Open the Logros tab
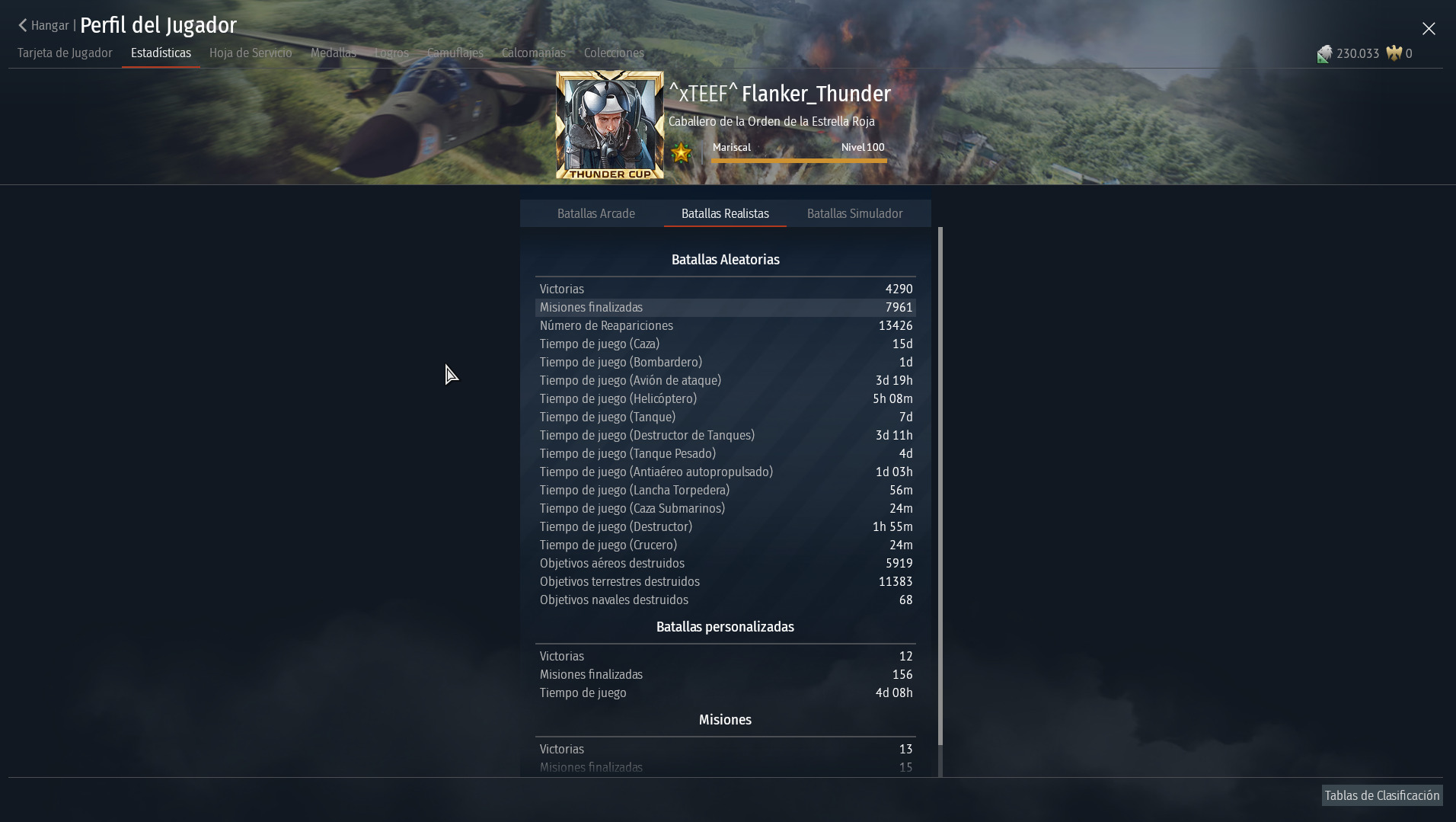Viewport: 1456px width, 822px height. tap(391, 53)
